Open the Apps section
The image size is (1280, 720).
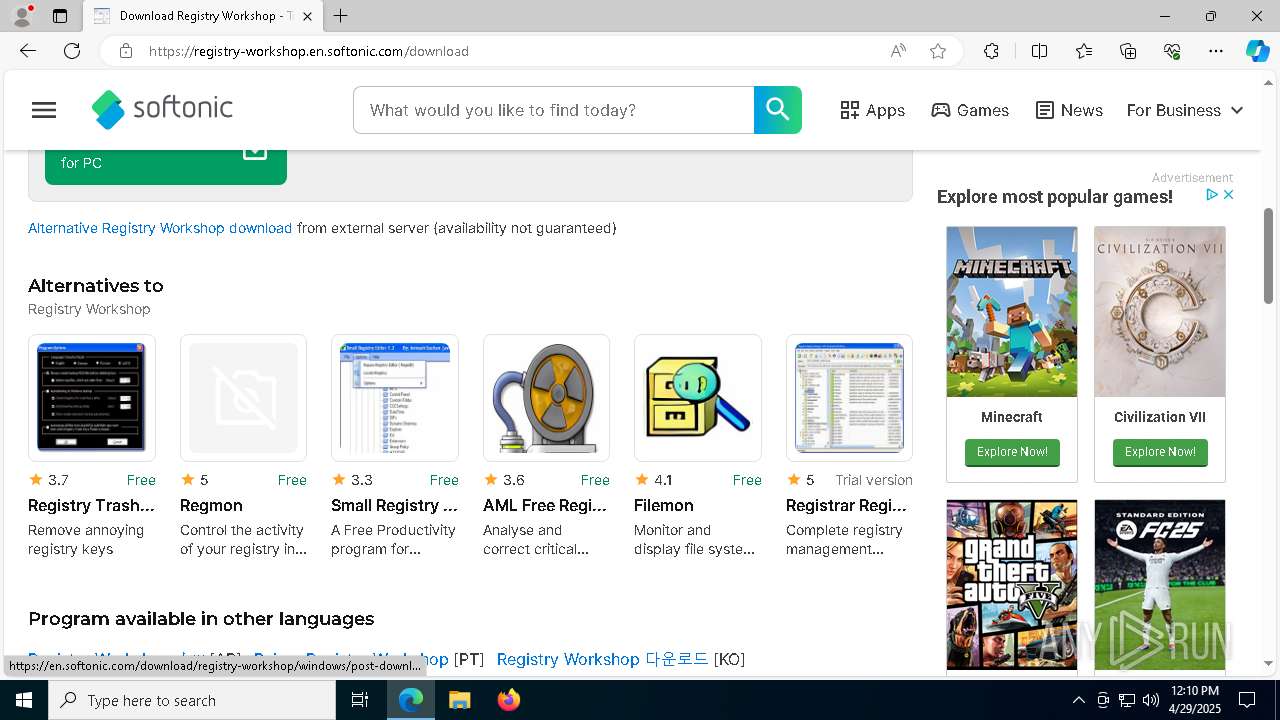[873, 110]
